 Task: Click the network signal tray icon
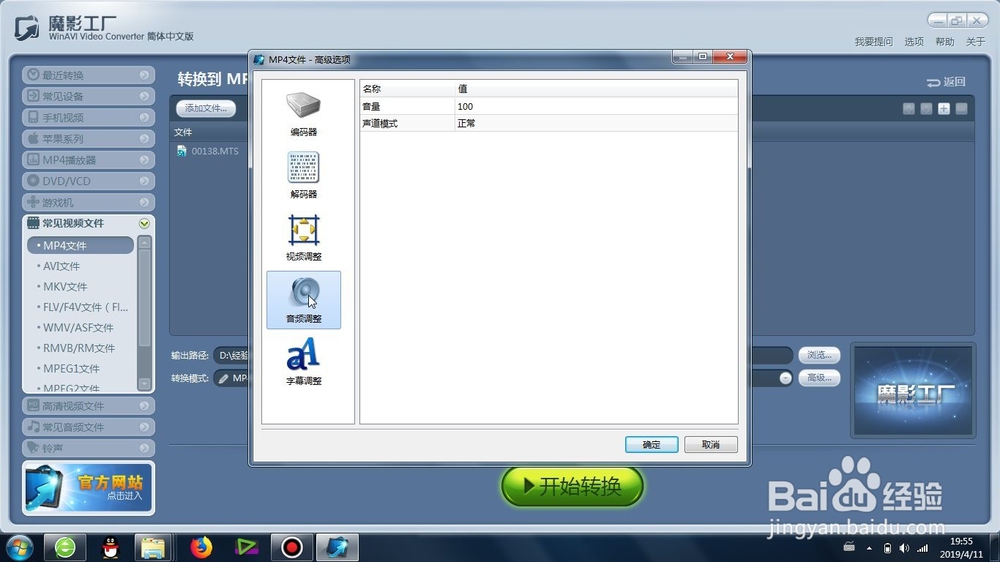pos(923,548)
